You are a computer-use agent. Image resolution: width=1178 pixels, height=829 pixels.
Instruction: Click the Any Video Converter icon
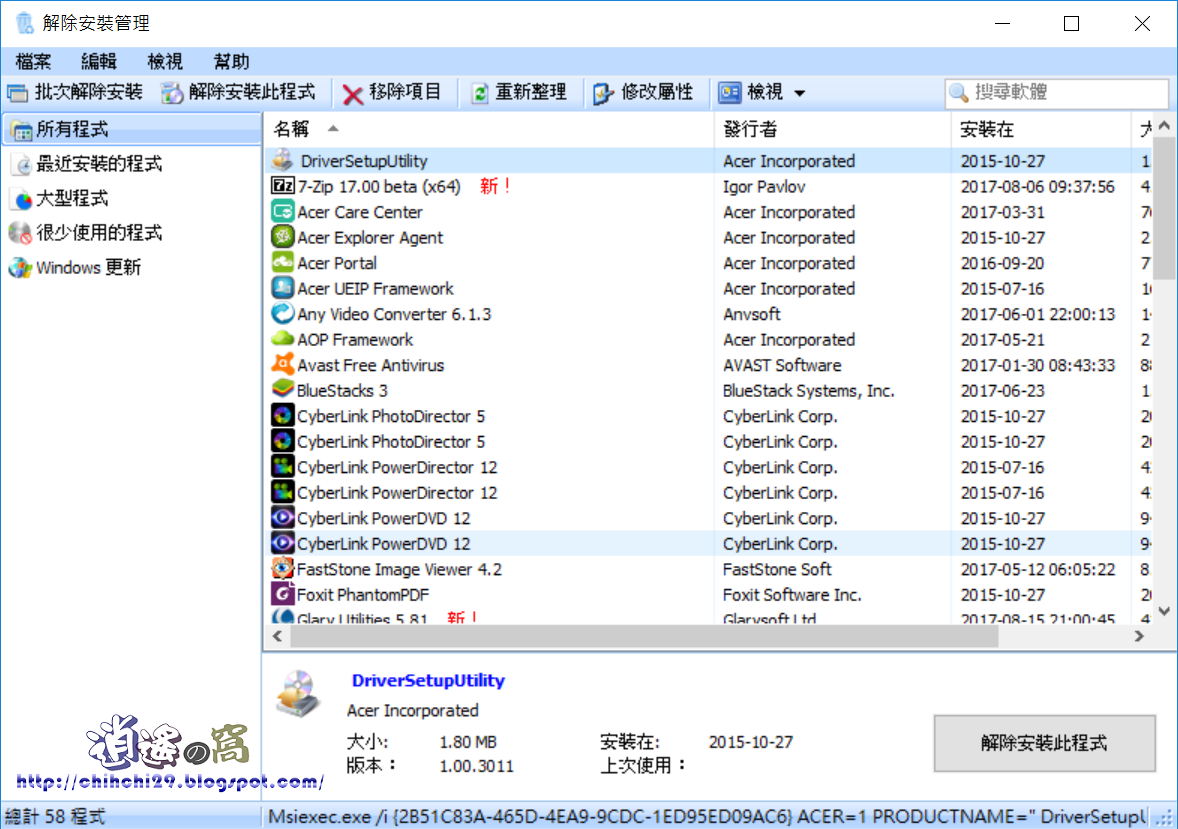coord(282,313)
